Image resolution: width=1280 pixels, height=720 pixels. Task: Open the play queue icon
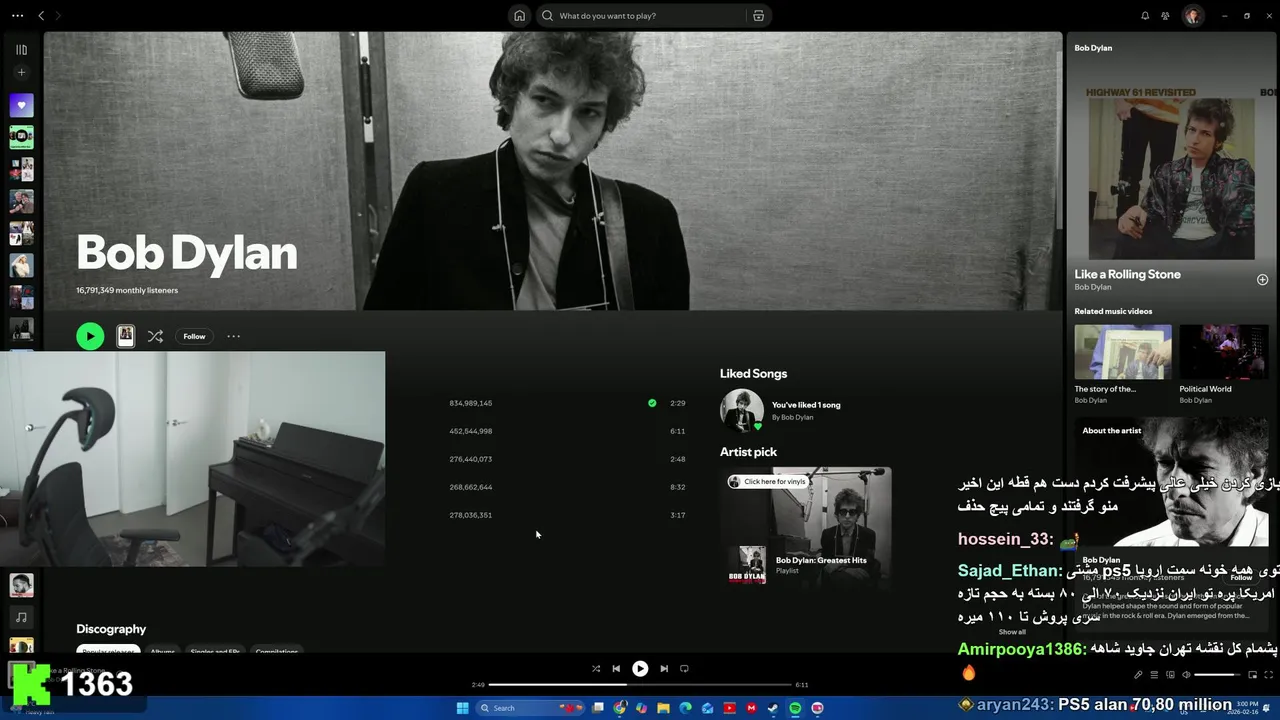point(1154,674)
